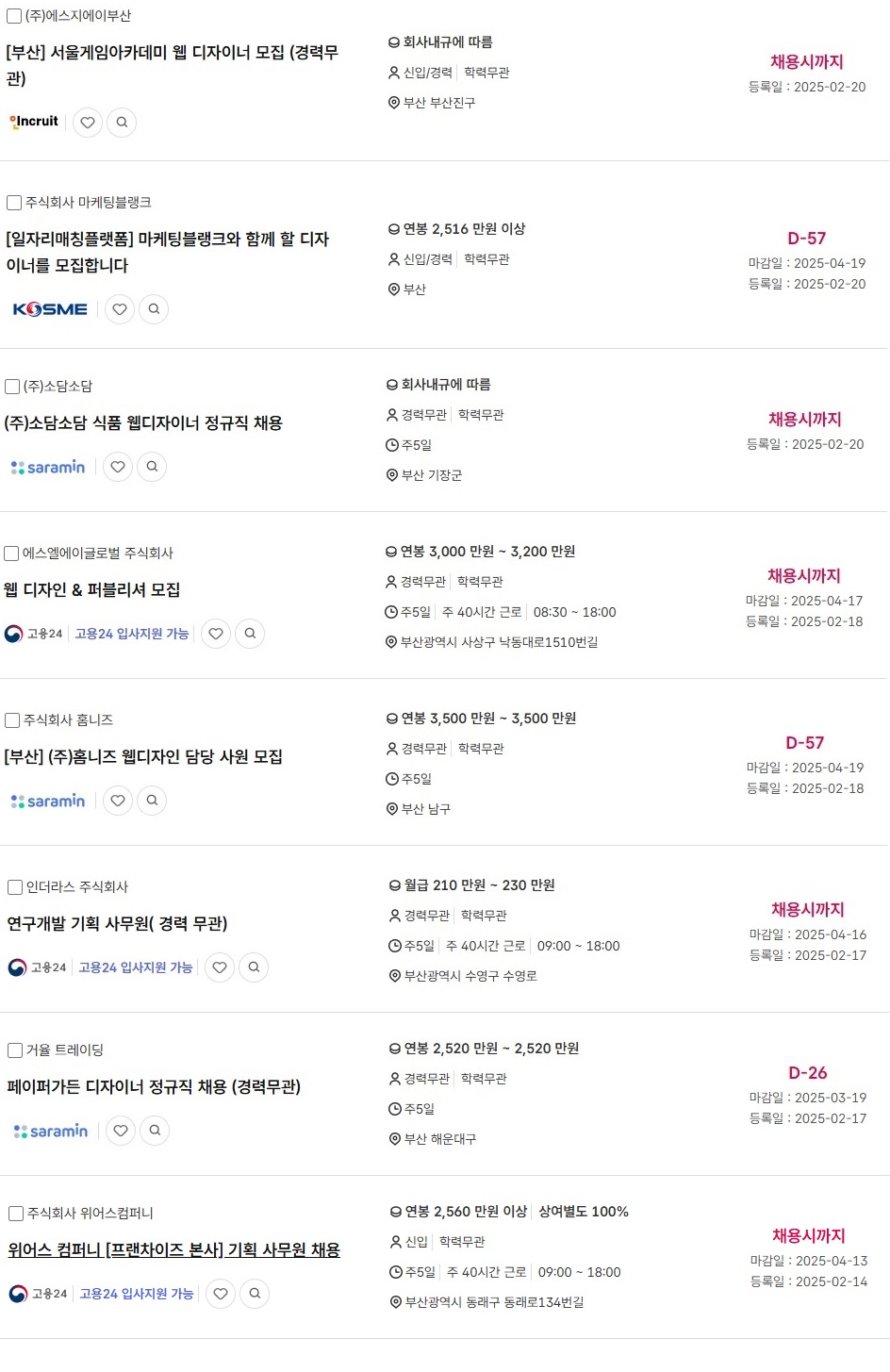The width and height of the screenshot is (890, 1372).
Task: Favorite the 서울게임아카데미 job with the heart icon
Action: [88, 123]
